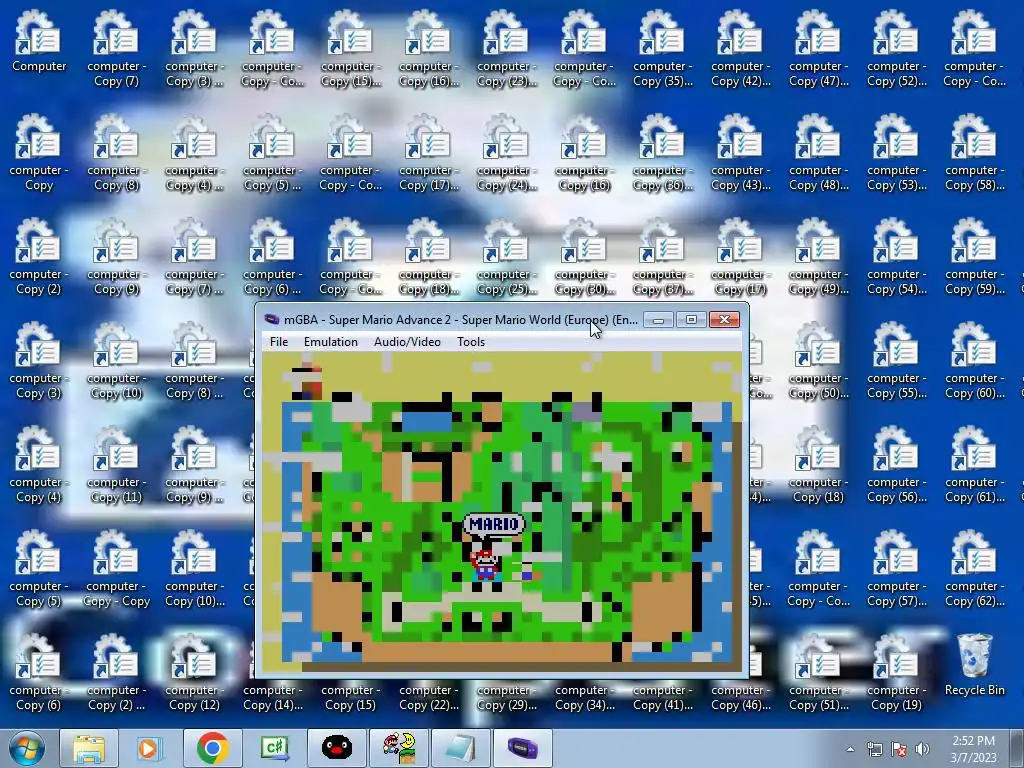Switch to mGBA from the taskbar

click(x=522, y=748)
